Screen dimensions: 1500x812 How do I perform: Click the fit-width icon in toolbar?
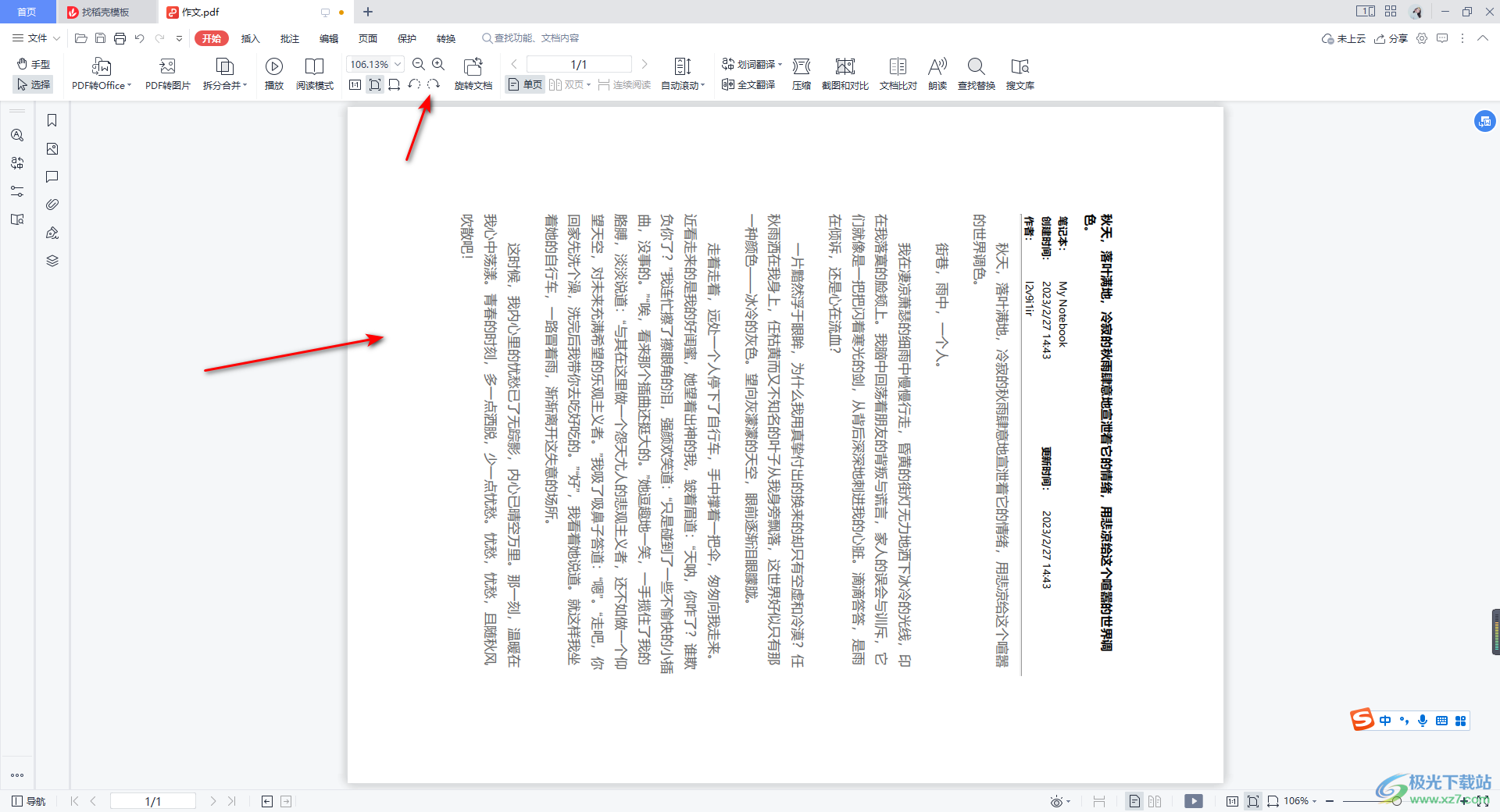pos(395,84)
